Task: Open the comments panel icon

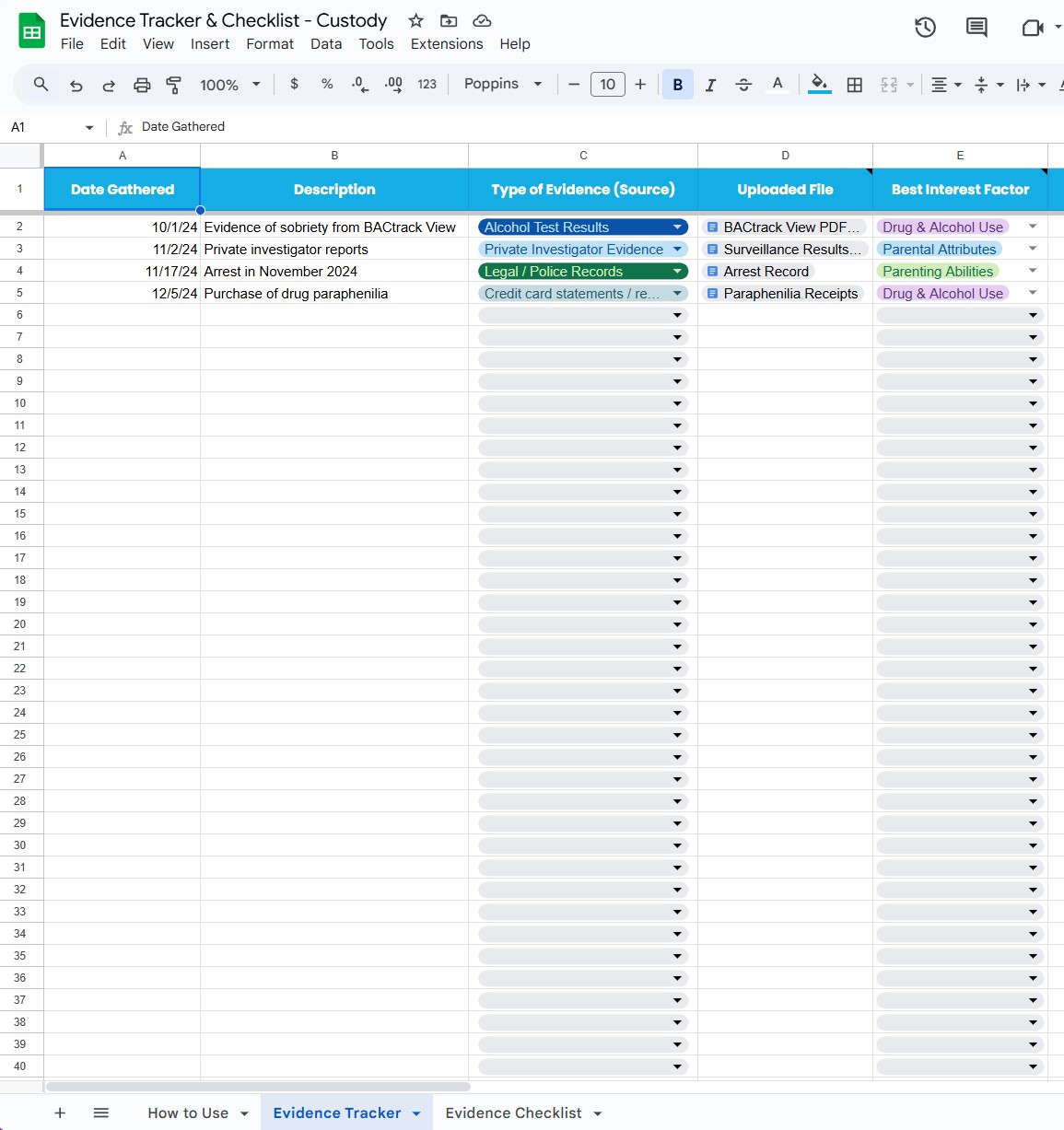Action: pyautogui.click(x=976, y=28)
